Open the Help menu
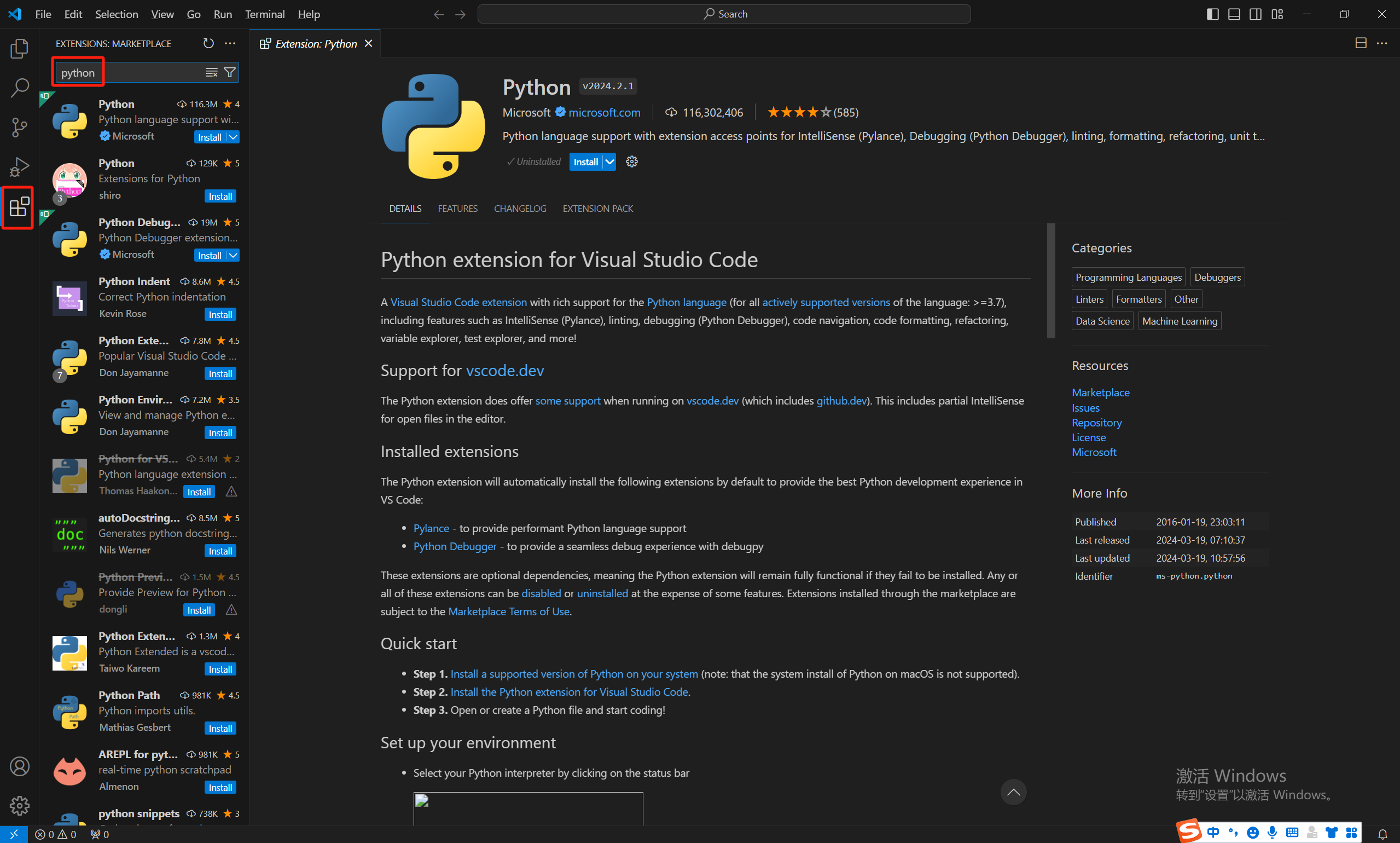This screenshot has height=843, width=1400. pos(309,14)
